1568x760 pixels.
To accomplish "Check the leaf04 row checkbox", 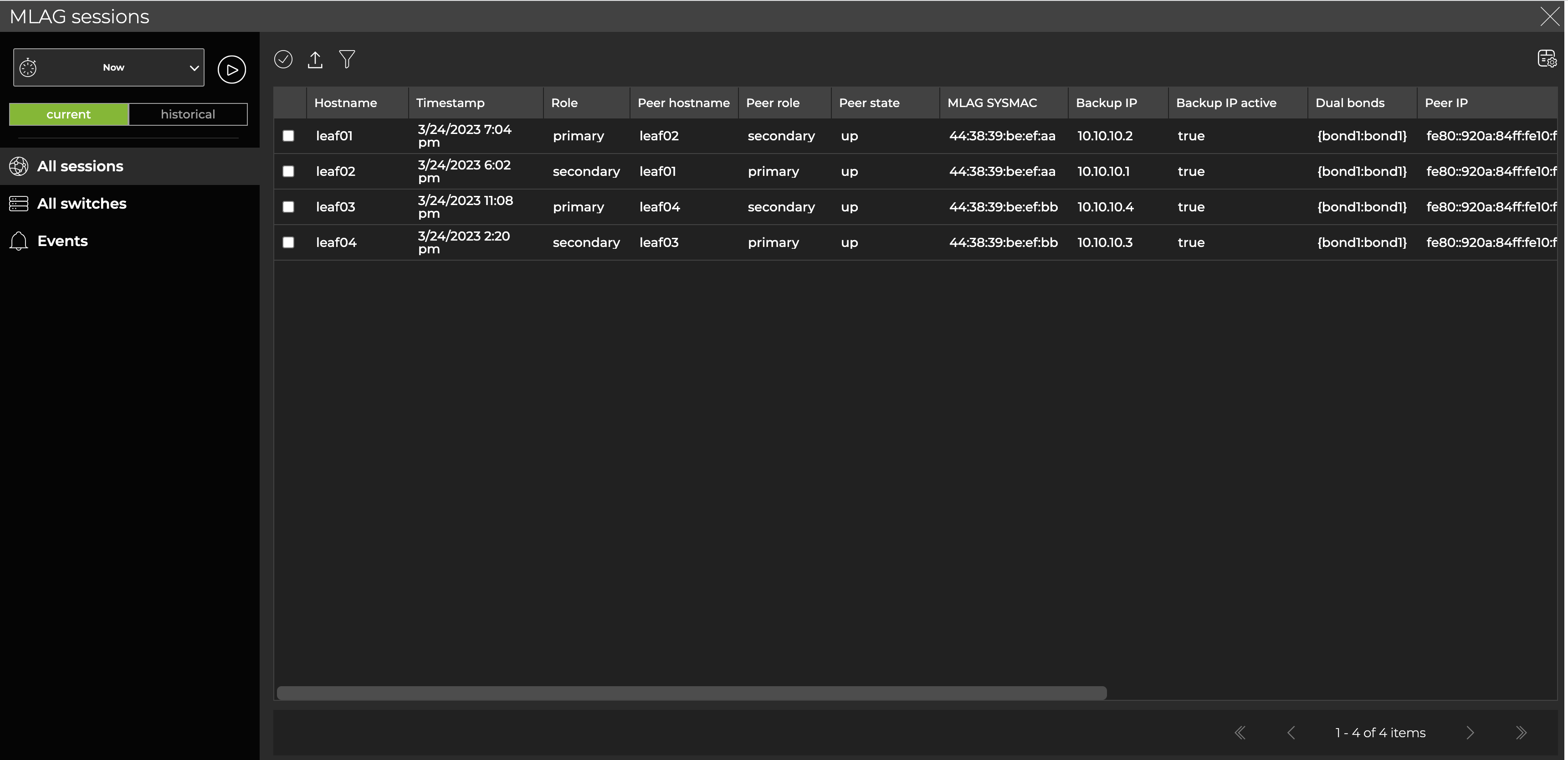I will point(288,242).
